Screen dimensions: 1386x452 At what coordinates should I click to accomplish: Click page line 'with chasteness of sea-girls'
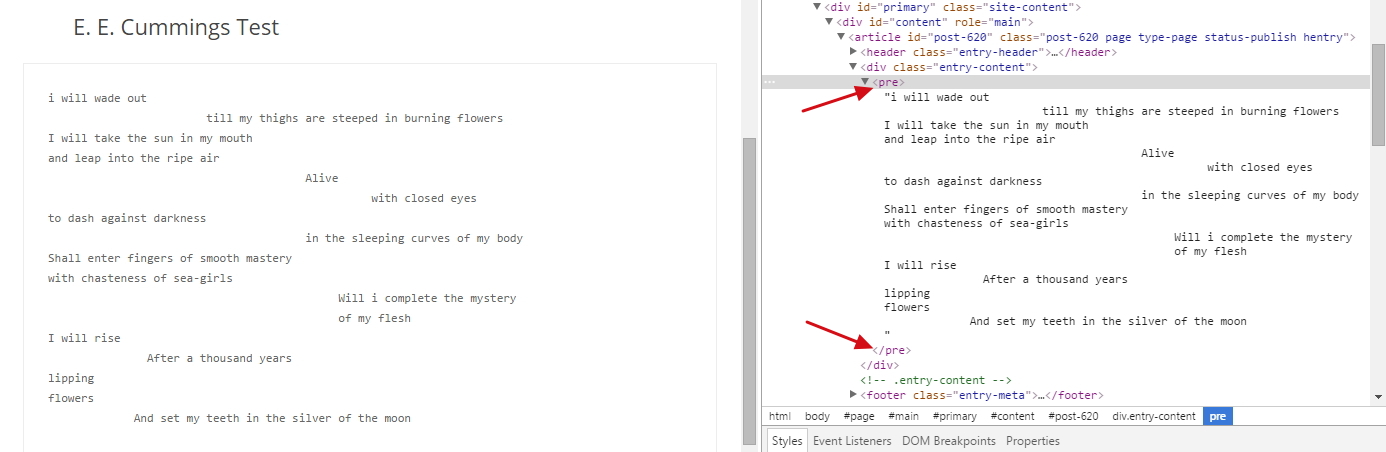click(x=140, y=278)
